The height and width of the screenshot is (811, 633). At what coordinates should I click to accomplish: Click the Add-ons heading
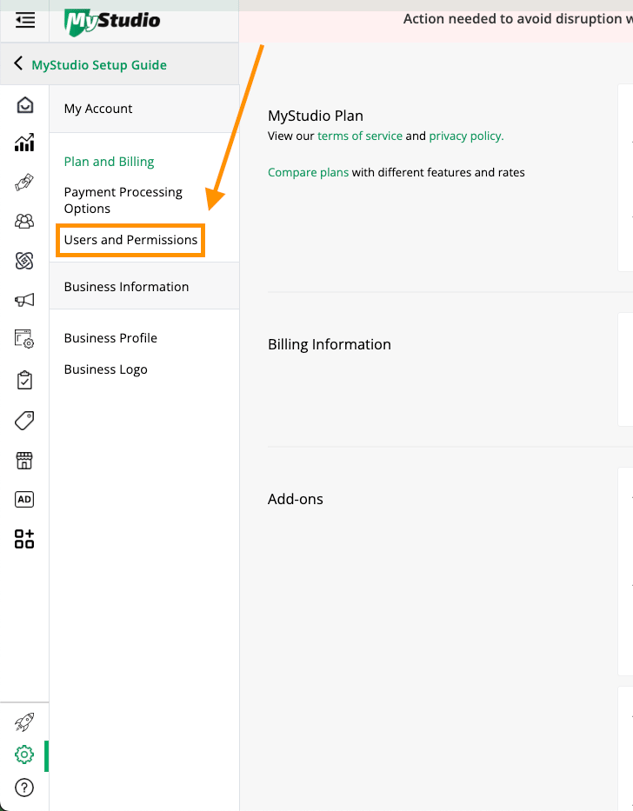click(295, 499)
